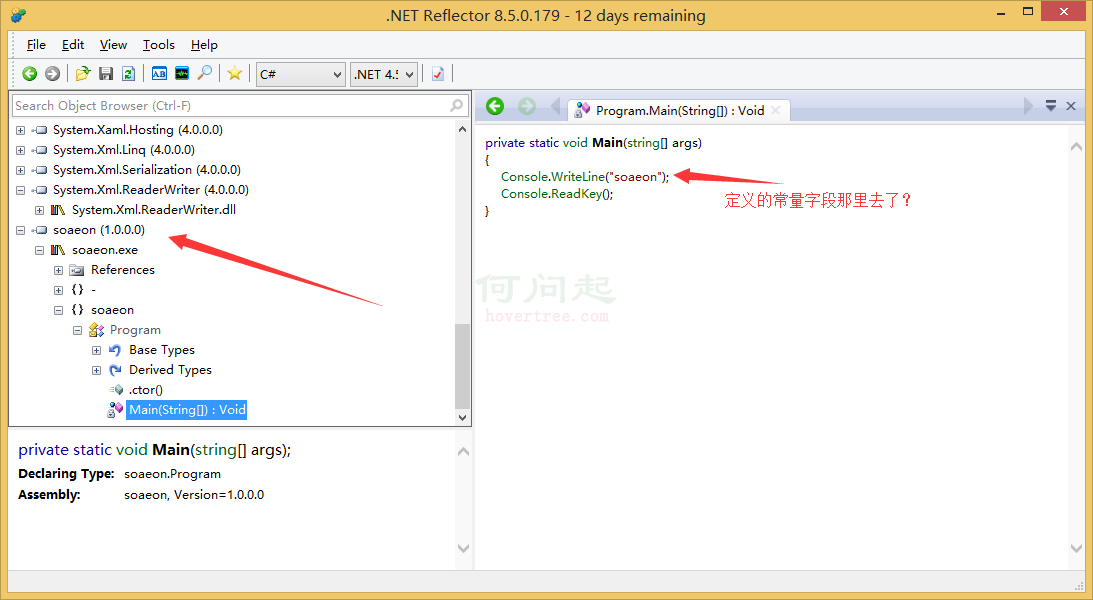Expand the References node
Viewport: 1093px width, 600px height.
click(x=59, y=270)
